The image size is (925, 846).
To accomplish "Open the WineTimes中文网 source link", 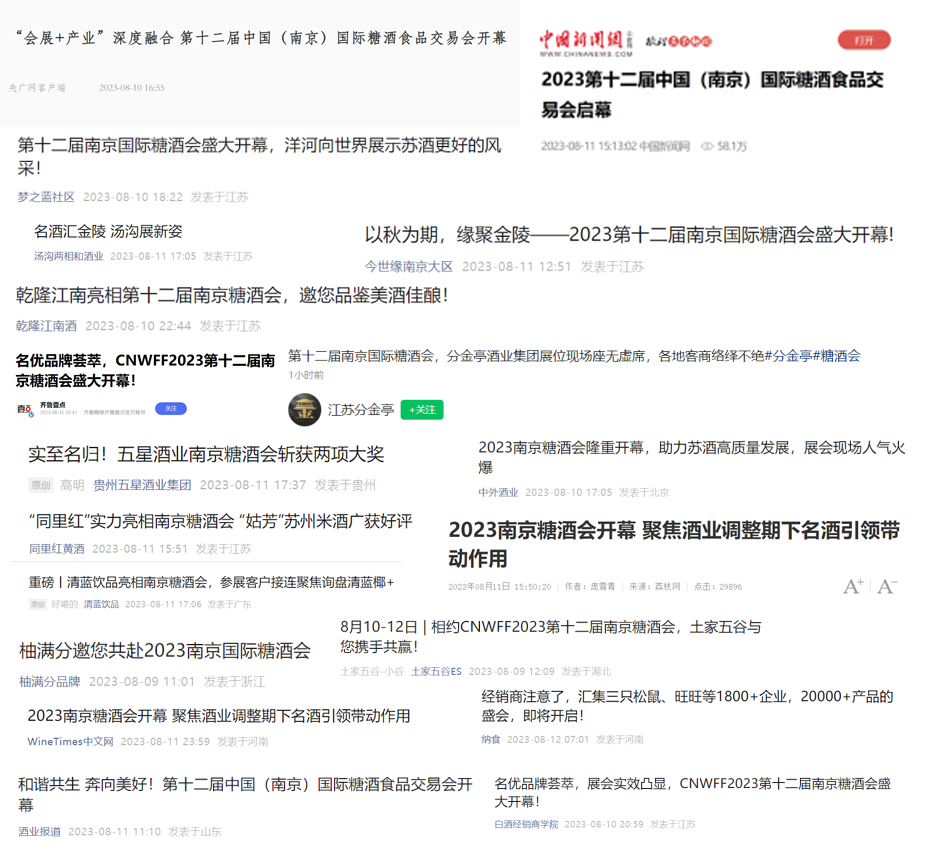I will (x=70, y=741).
